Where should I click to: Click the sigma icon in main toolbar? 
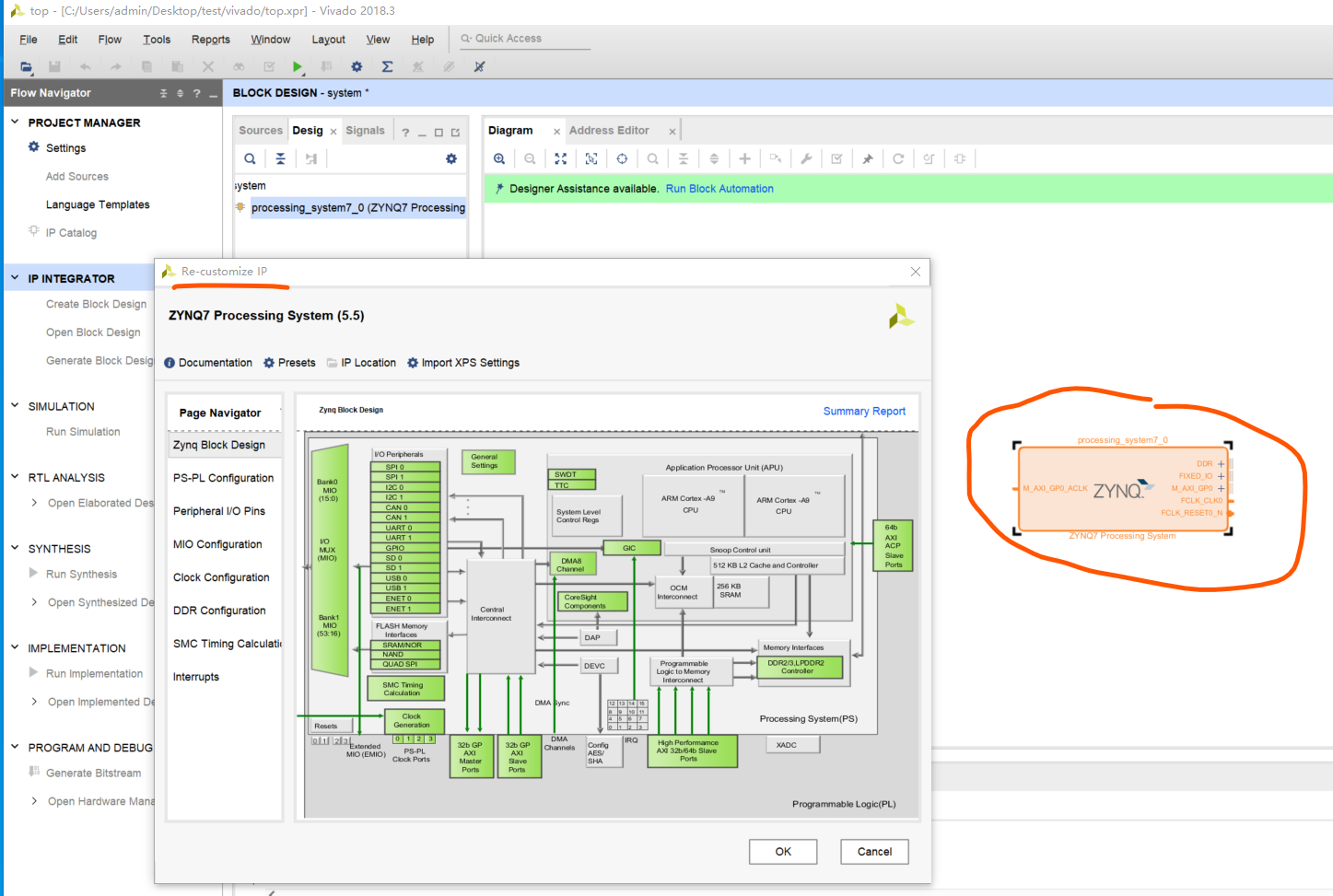(387, 66)
